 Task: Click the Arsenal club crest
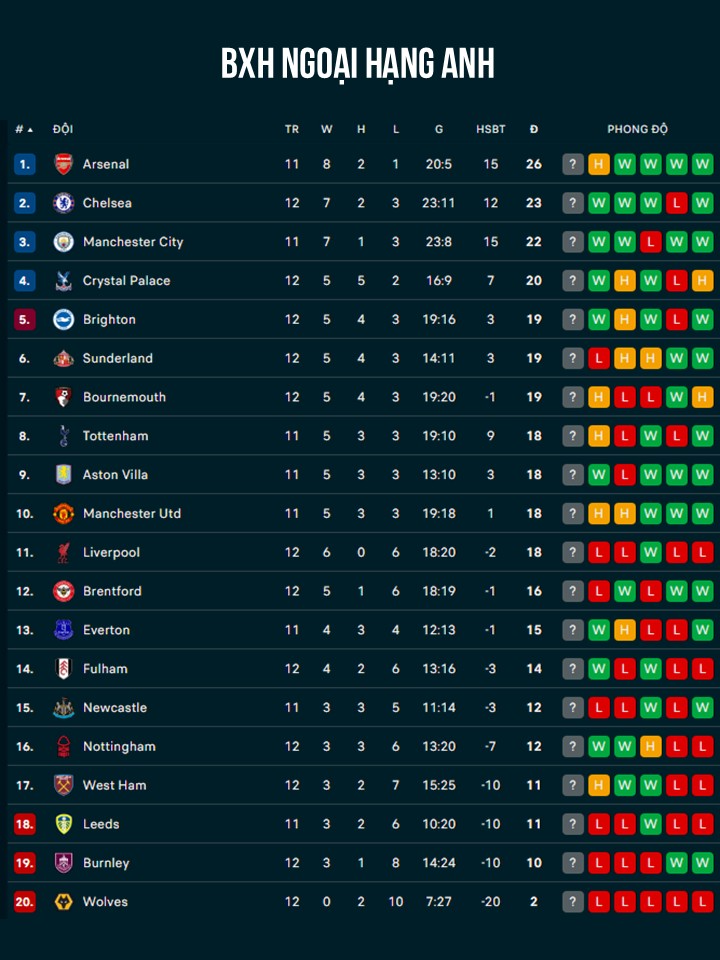(x=63, y=164)
